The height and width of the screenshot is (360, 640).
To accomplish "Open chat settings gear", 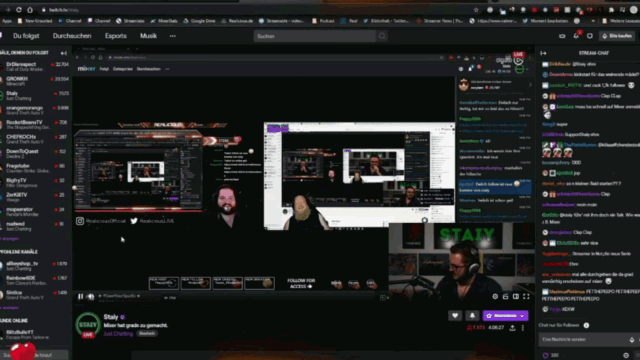I will click(626, 356).
